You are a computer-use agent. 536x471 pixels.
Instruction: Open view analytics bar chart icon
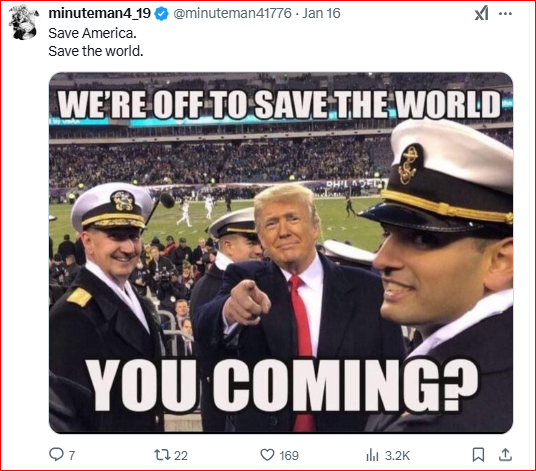click(x=372, y=455)
